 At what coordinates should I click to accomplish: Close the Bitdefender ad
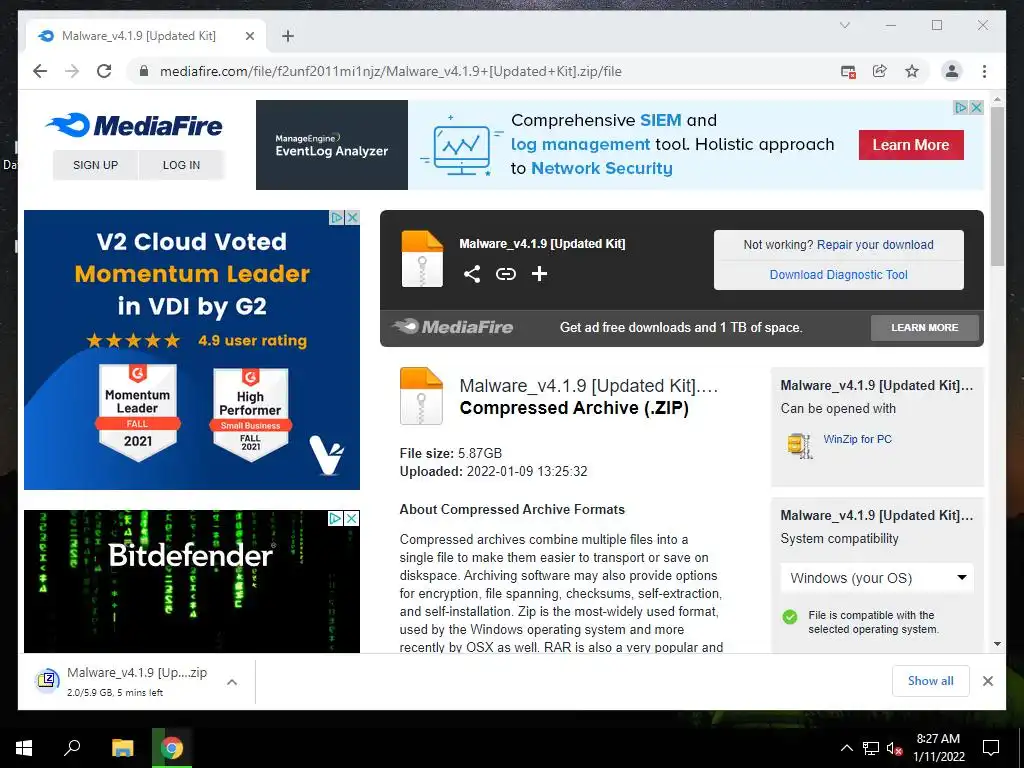[x=351, y=518]
